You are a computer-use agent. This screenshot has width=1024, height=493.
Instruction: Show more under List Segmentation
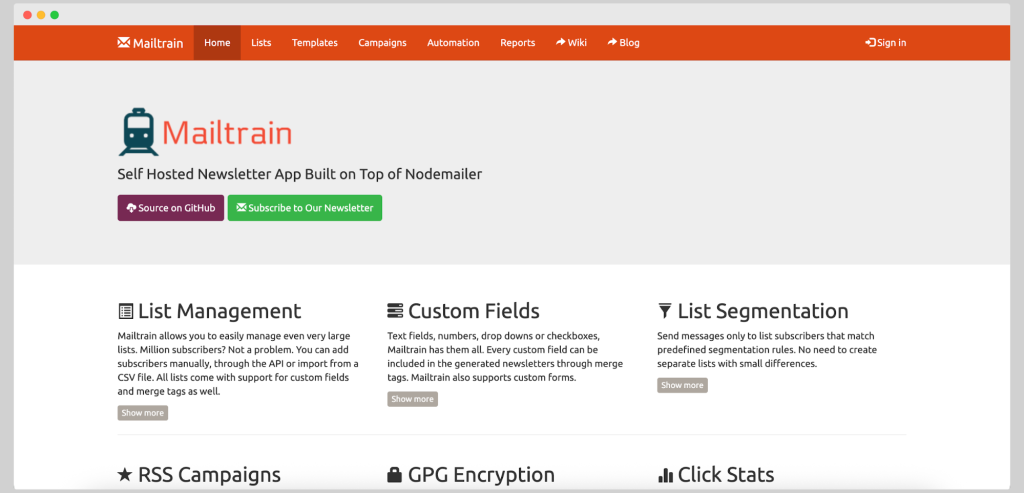(x=682, y=385)
